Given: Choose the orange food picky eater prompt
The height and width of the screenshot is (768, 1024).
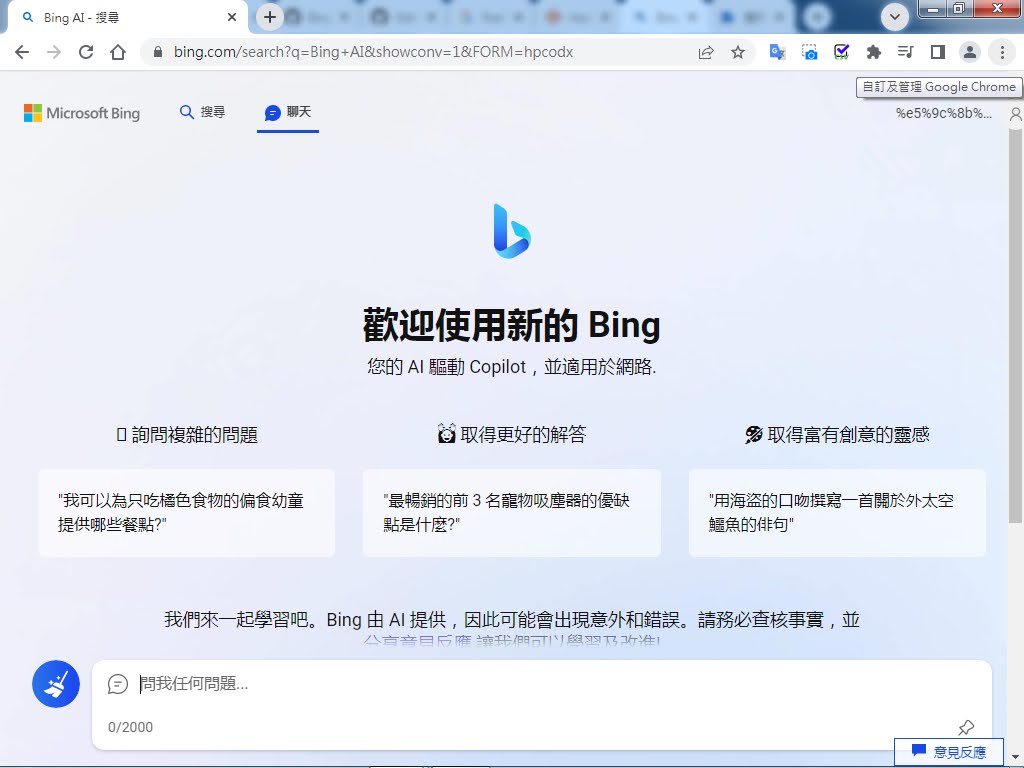Looking at the screenshot, I should point(186,513).
